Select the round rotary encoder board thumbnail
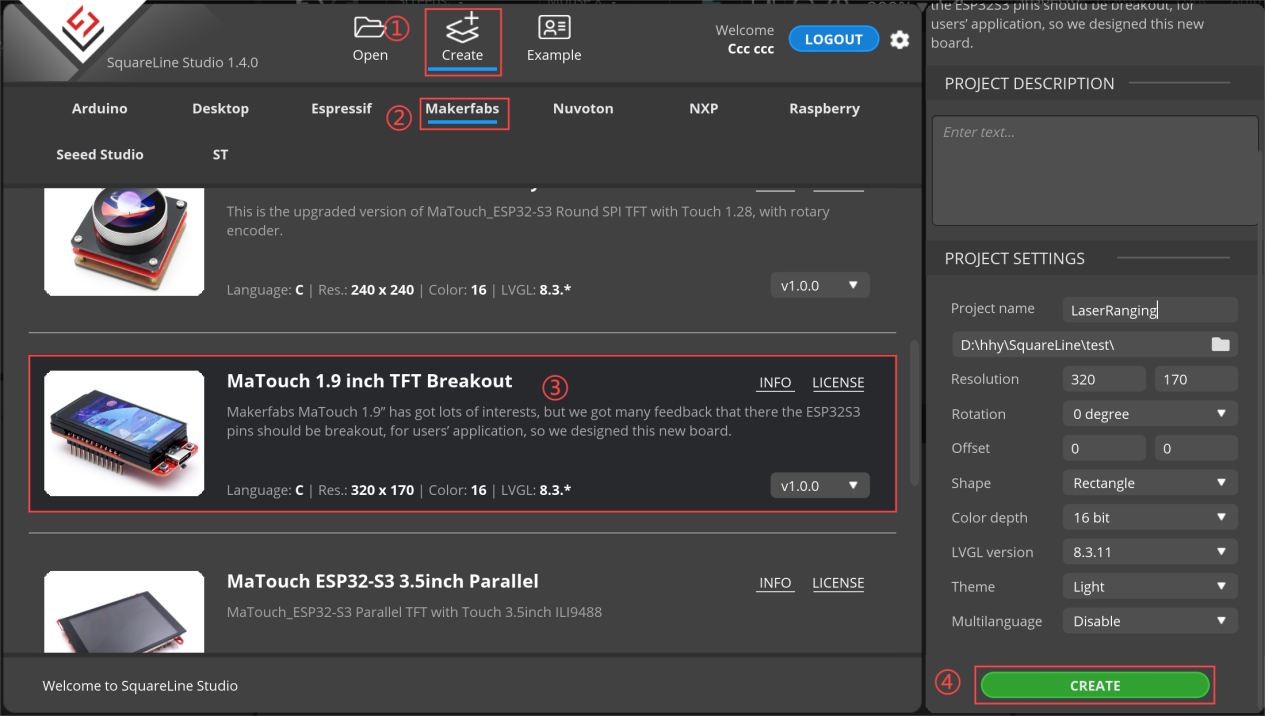The width and height of the screenshot is (1265, 716). [x=124, y=240]
